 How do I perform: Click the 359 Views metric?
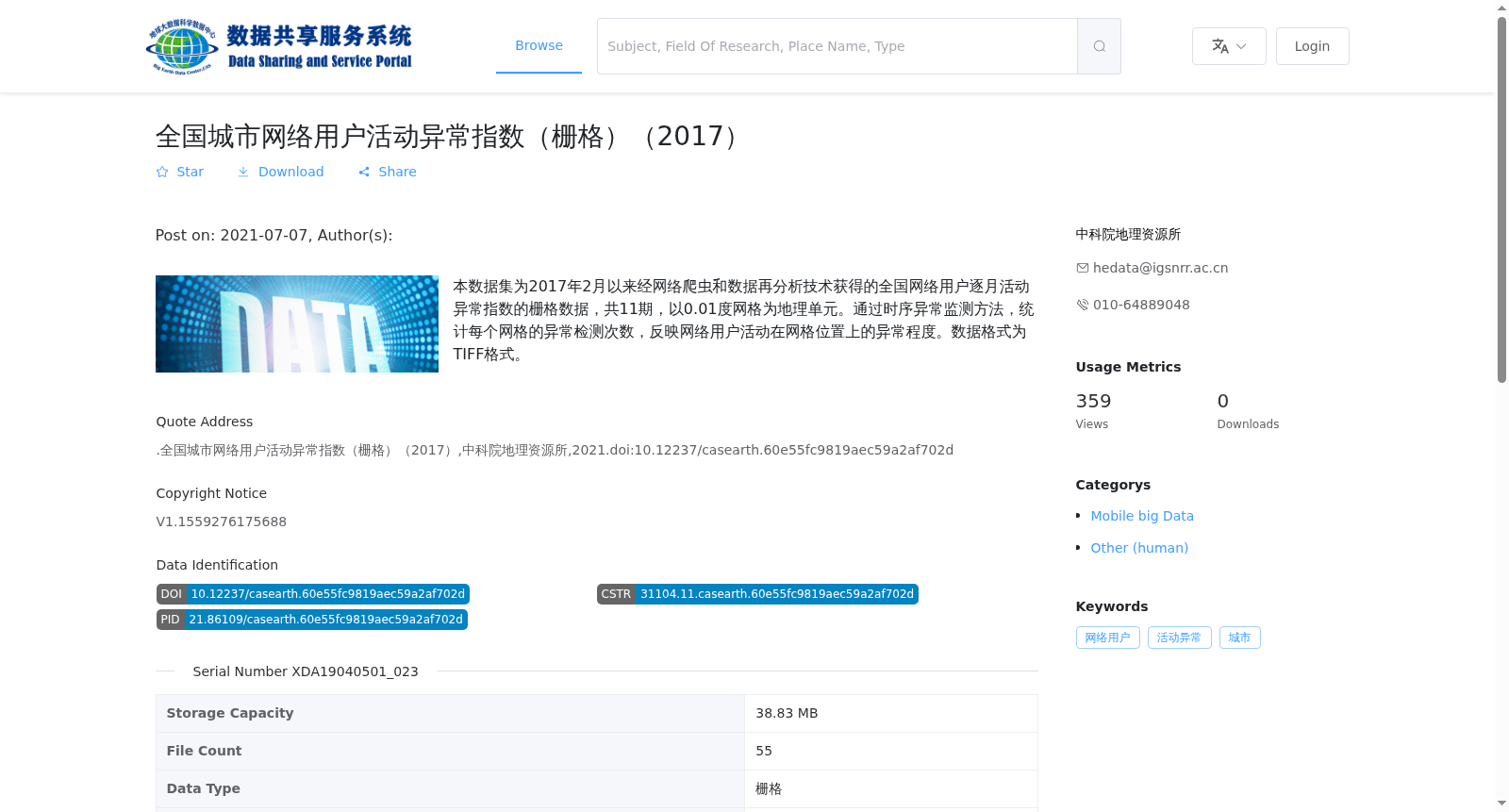(1094, 411)
